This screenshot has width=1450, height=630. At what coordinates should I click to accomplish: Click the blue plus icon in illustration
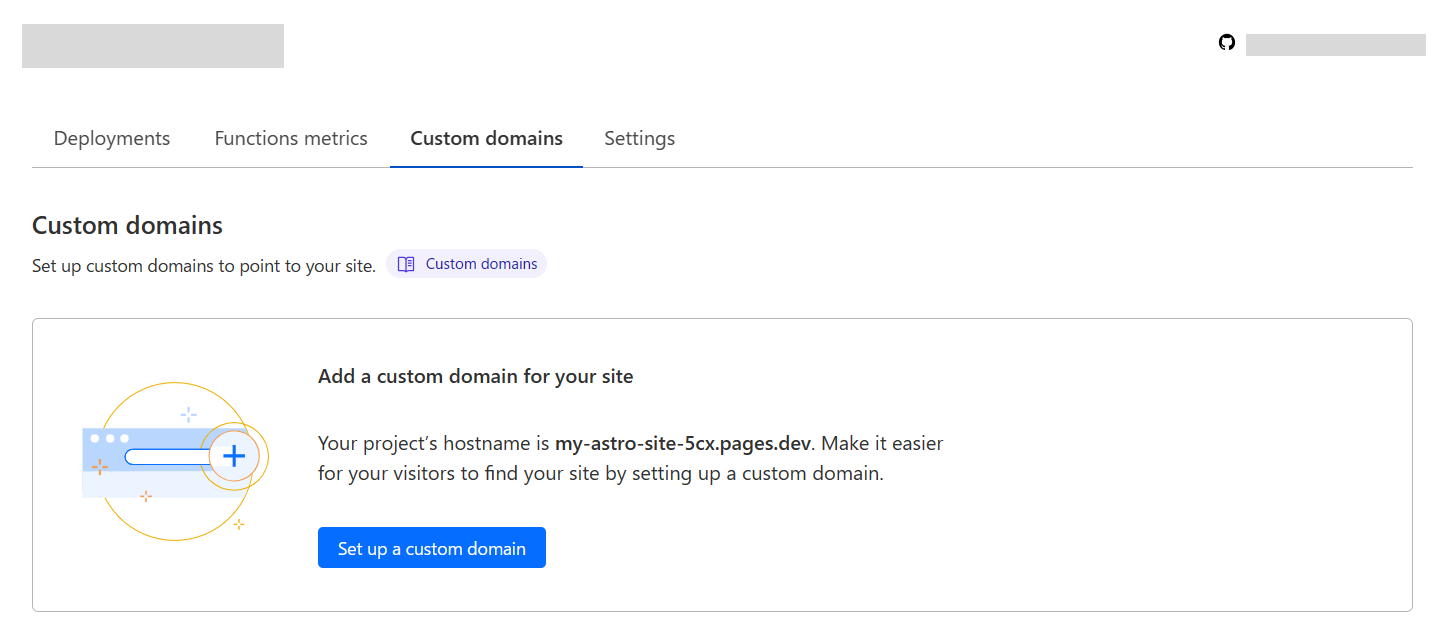(234, 456)
